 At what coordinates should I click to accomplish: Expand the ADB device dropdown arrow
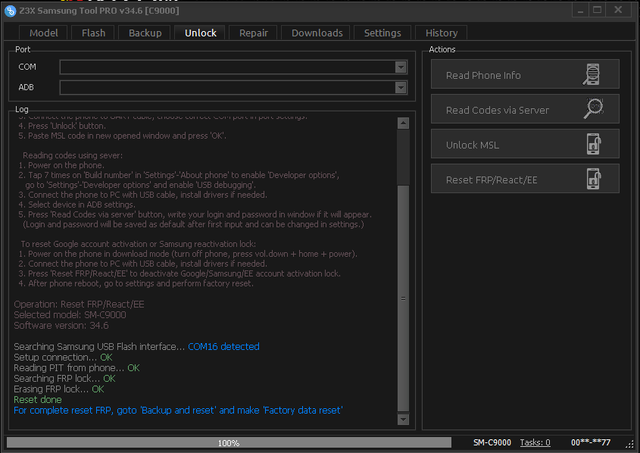401,87
